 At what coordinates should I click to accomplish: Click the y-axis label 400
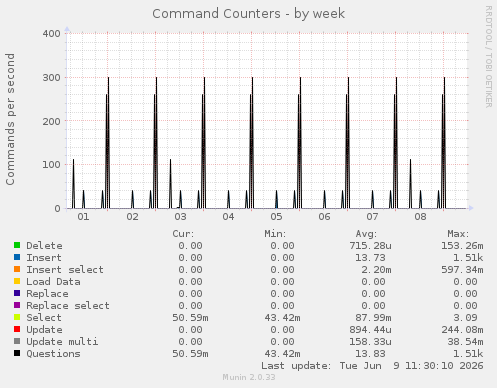[52, 34]
